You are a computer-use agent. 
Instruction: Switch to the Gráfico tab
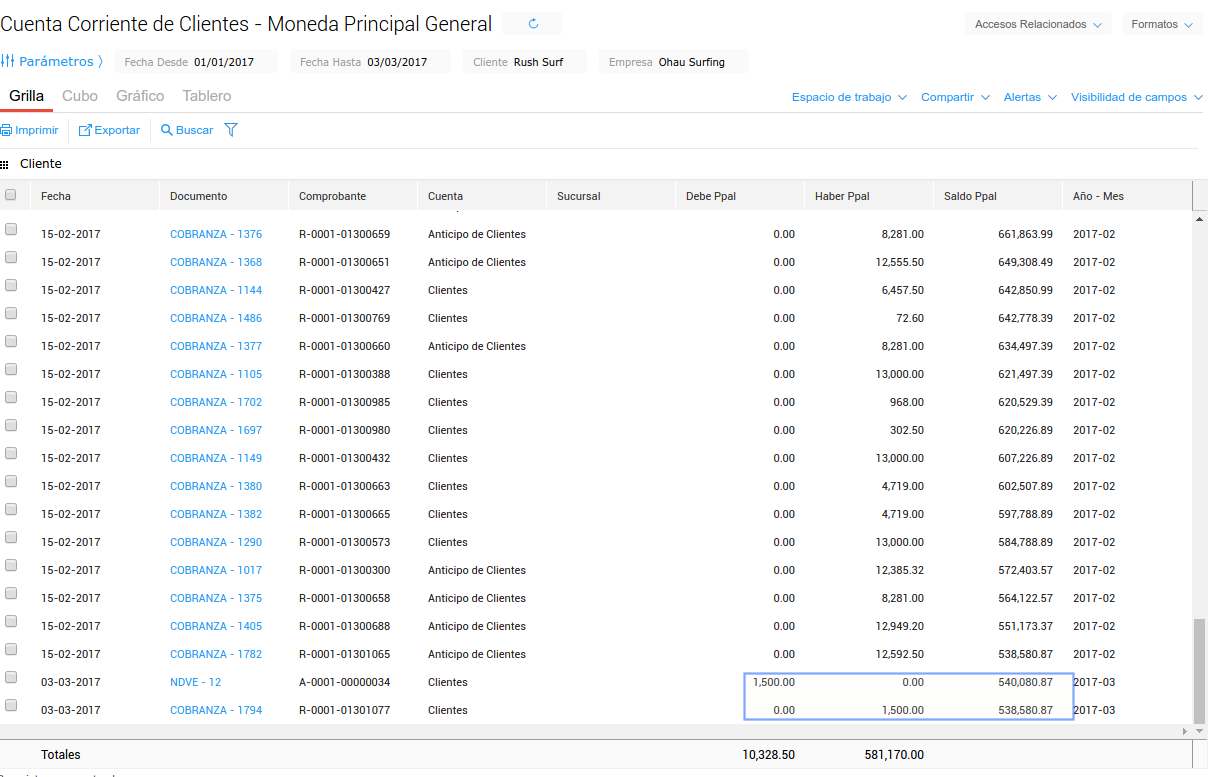[140, 96]
